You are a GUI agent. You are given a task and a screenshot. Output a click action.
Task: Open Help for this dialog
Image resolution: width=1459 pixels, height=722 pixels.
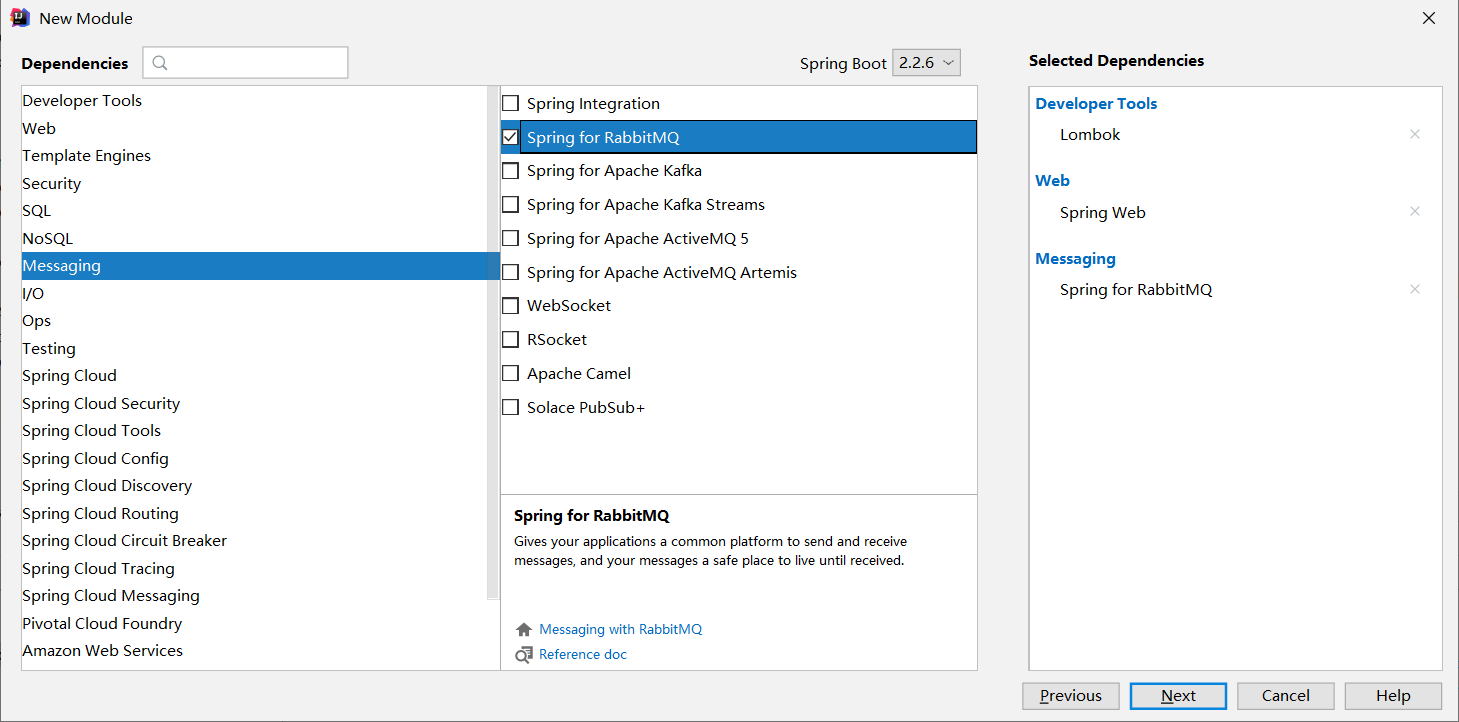tap(1393, 696)
